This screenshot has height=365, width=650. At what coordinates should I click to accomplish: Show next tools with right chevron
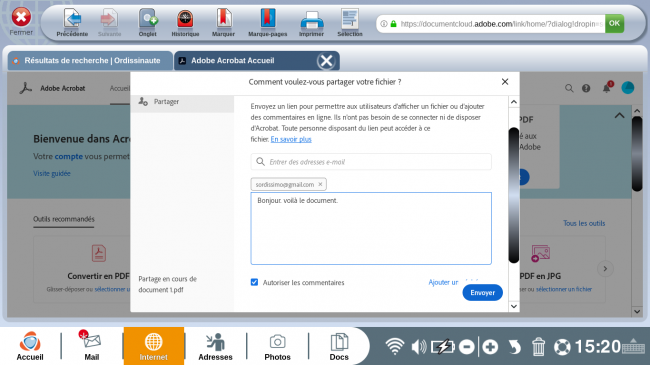click(x=605, y=269)
